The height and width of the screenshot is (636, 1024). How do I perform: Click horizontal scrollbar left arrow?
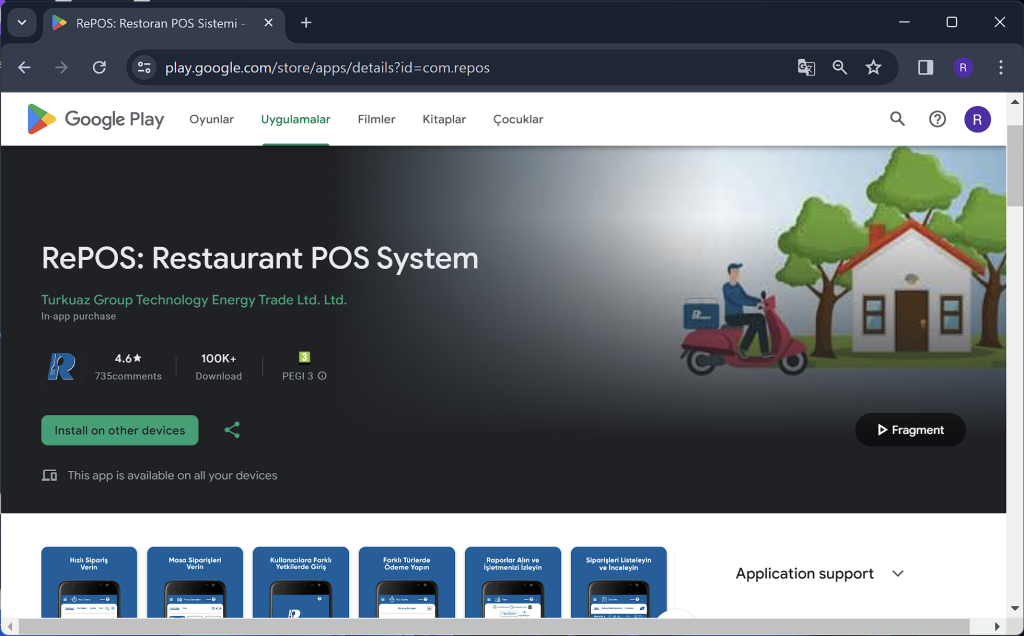[10, 627]
